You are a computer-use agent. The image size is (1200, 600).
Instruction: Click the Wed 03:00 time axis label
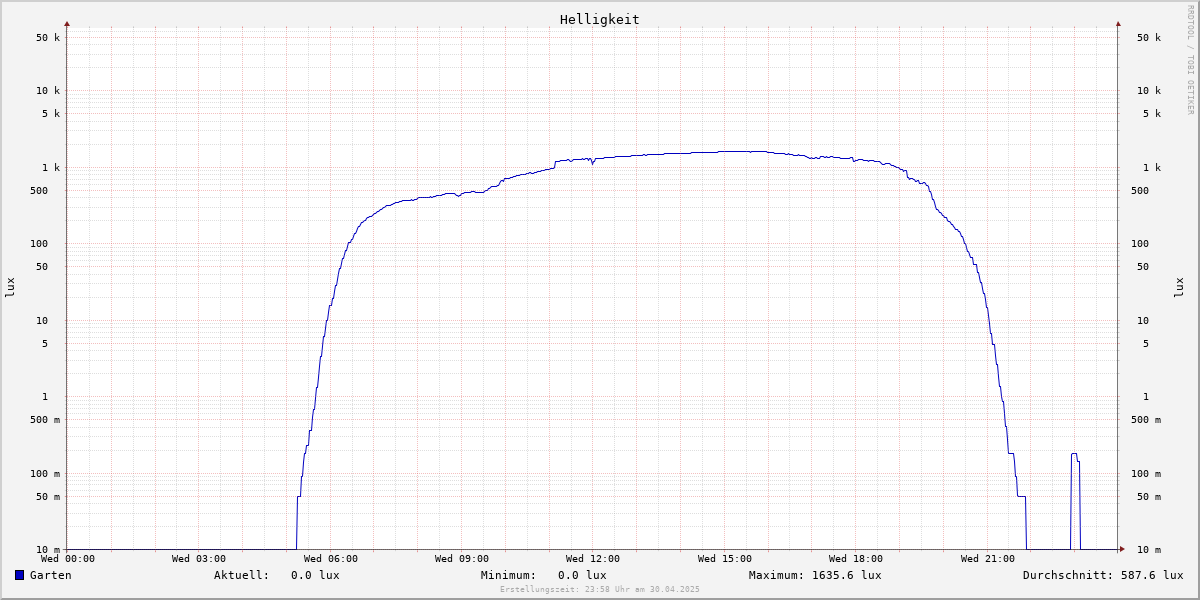199,559
